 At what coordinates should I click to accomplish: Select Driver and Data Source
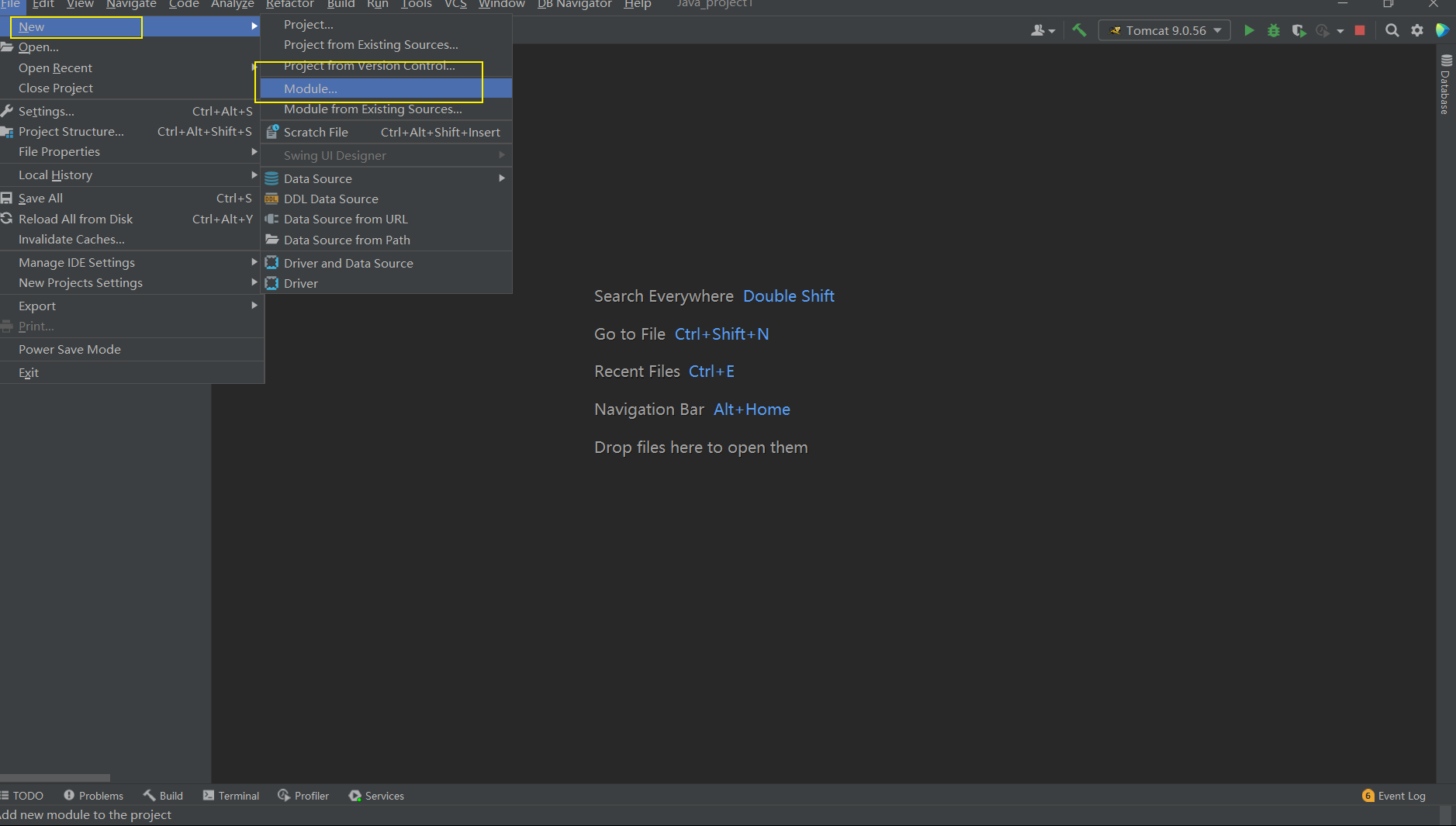coord(386,264)
